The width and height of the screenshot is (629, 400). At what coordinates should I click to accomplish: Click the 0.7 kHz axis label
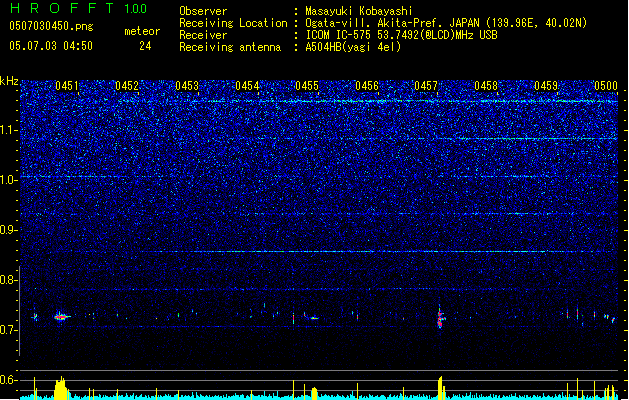(9, 330)
